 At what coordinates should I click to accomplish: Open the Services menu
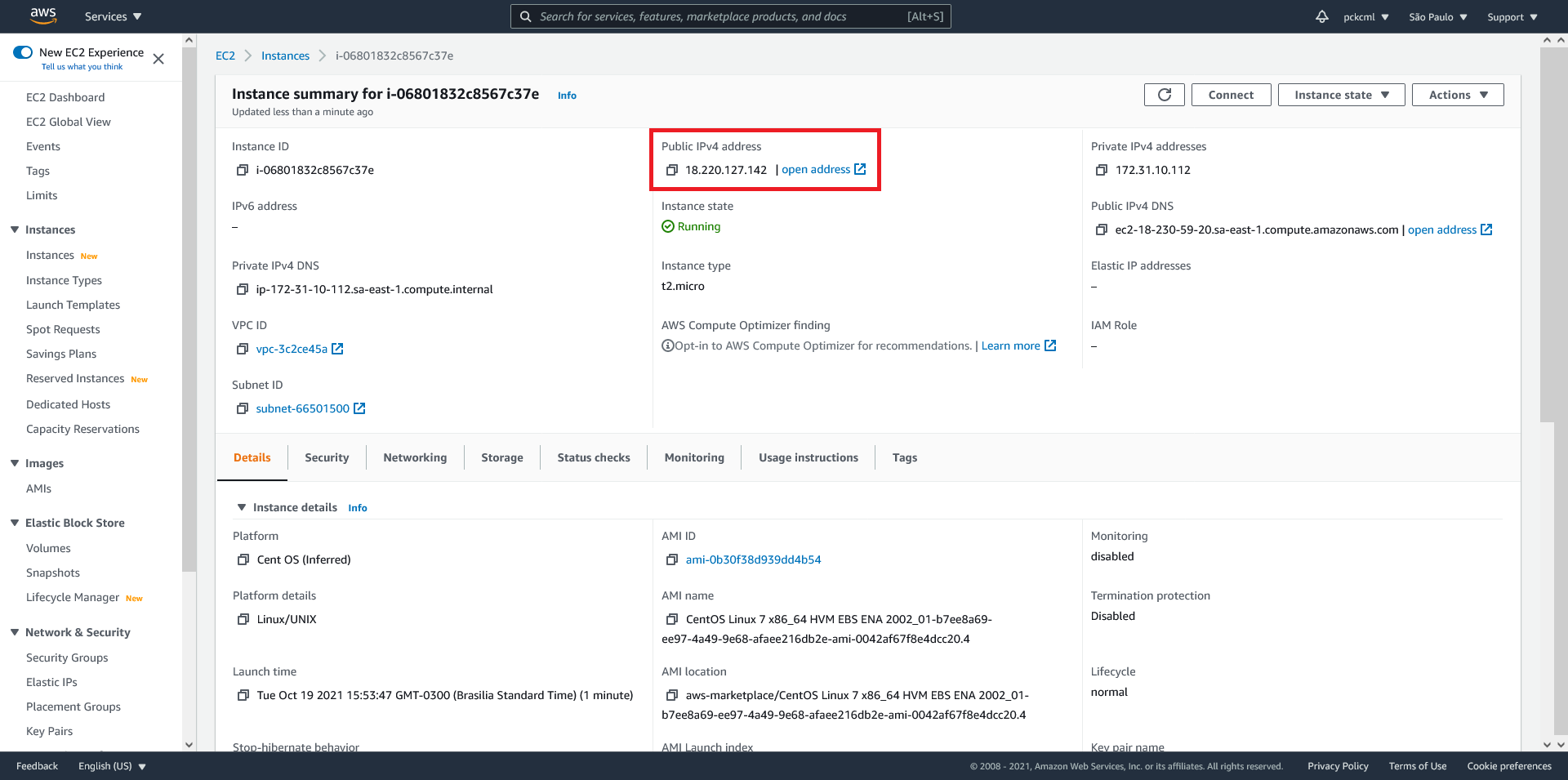[112, 16]
